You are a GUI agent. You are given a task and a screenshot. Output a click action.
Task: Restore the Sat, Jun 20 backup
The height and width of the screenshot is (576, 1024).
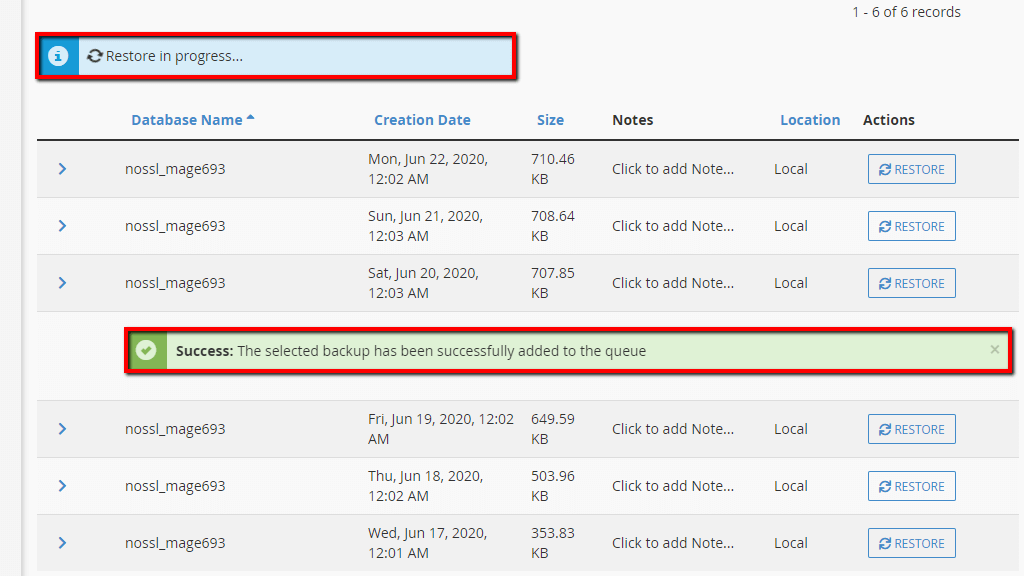point(912,283)
